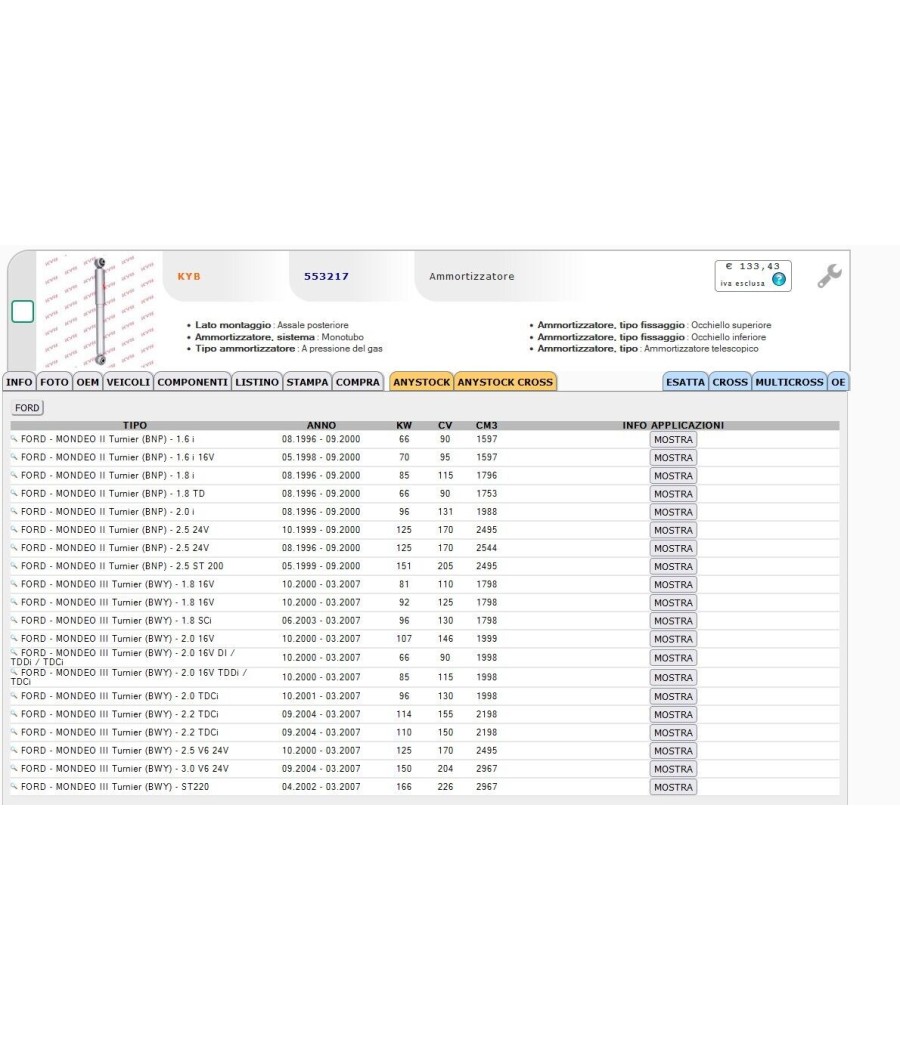Image resolution: width=900 pixels, height=1050 pixels.
Task: Click part number 553217
Action: pos(326,276)
